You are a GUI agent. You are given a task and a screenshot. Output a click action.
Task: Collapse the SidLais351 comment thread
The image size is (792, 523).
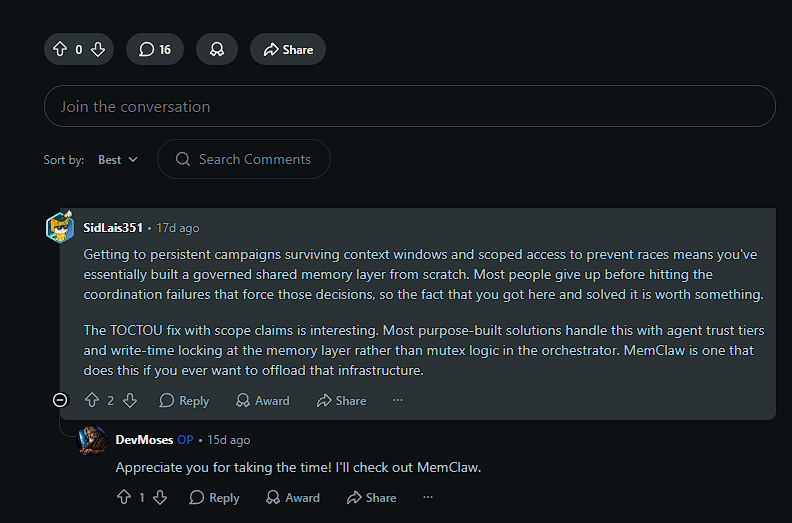pyautogui.click(x=60, y=400)
